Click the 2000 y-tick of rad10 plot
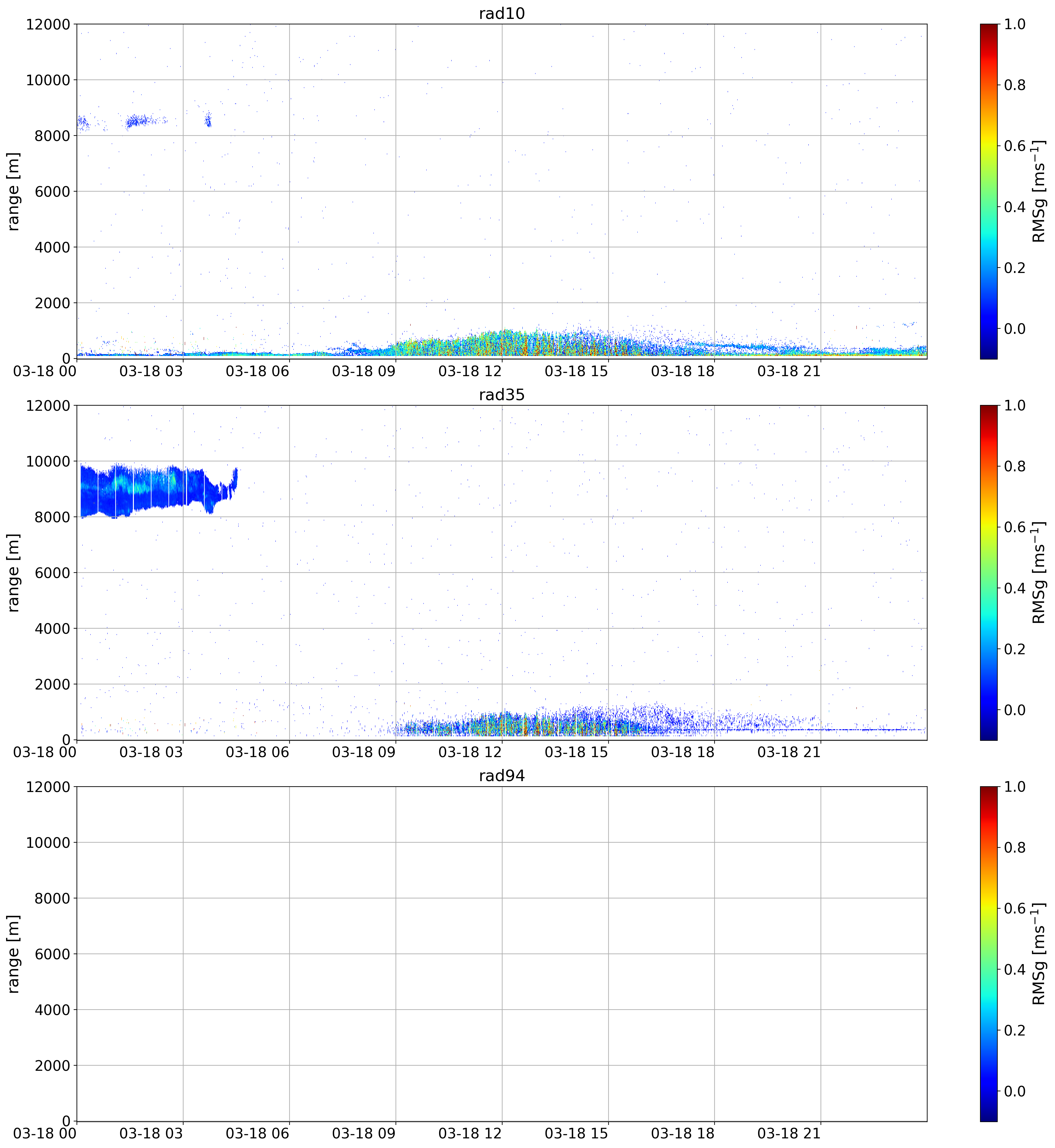 tap(53, 303)
